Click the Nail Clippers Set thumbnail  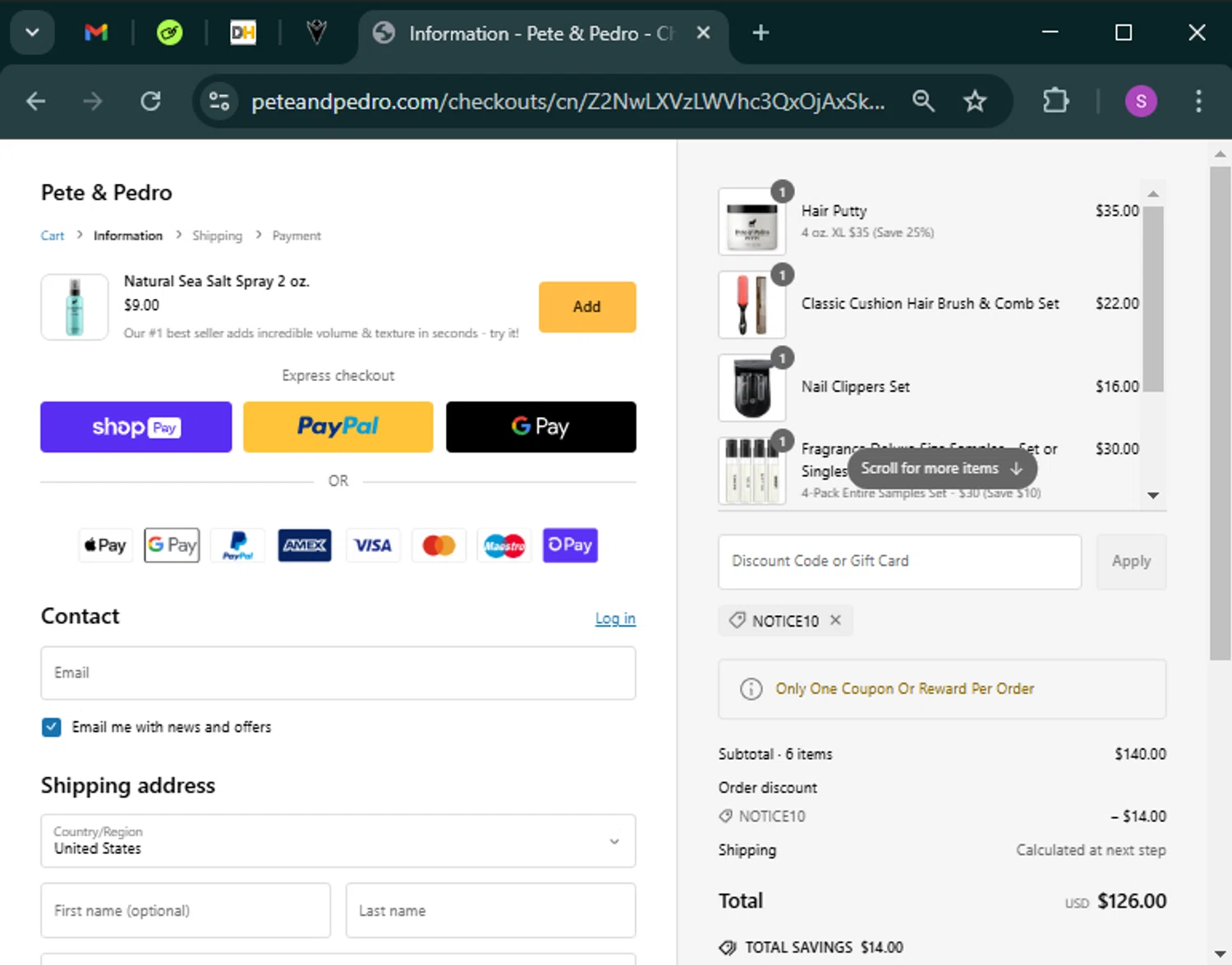click(752, 388)
